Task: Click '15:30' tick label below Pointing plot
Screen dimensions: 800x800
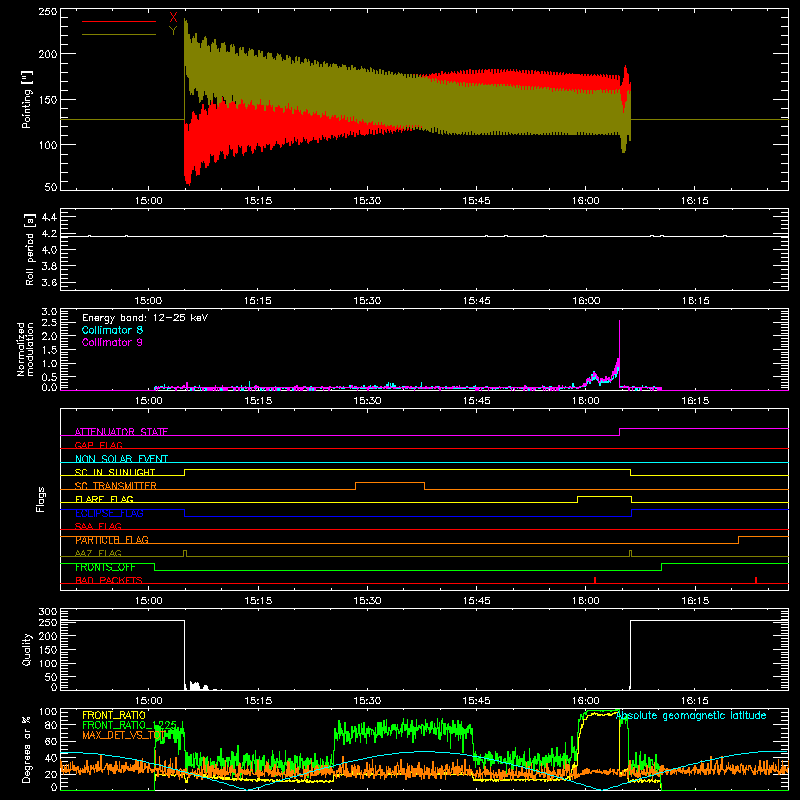Action: pos(367,201)
